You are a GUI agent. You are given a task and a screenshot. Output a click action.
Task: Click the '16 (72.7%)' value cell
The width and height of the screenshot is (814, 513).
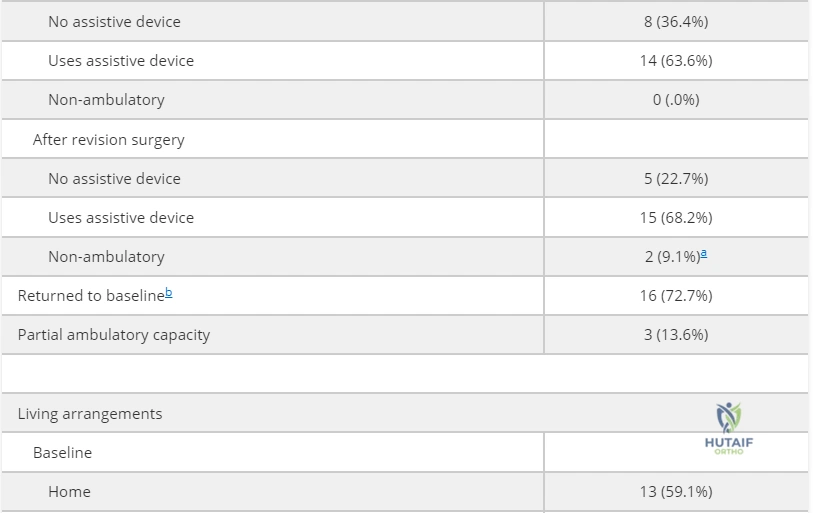pos(676,295)
